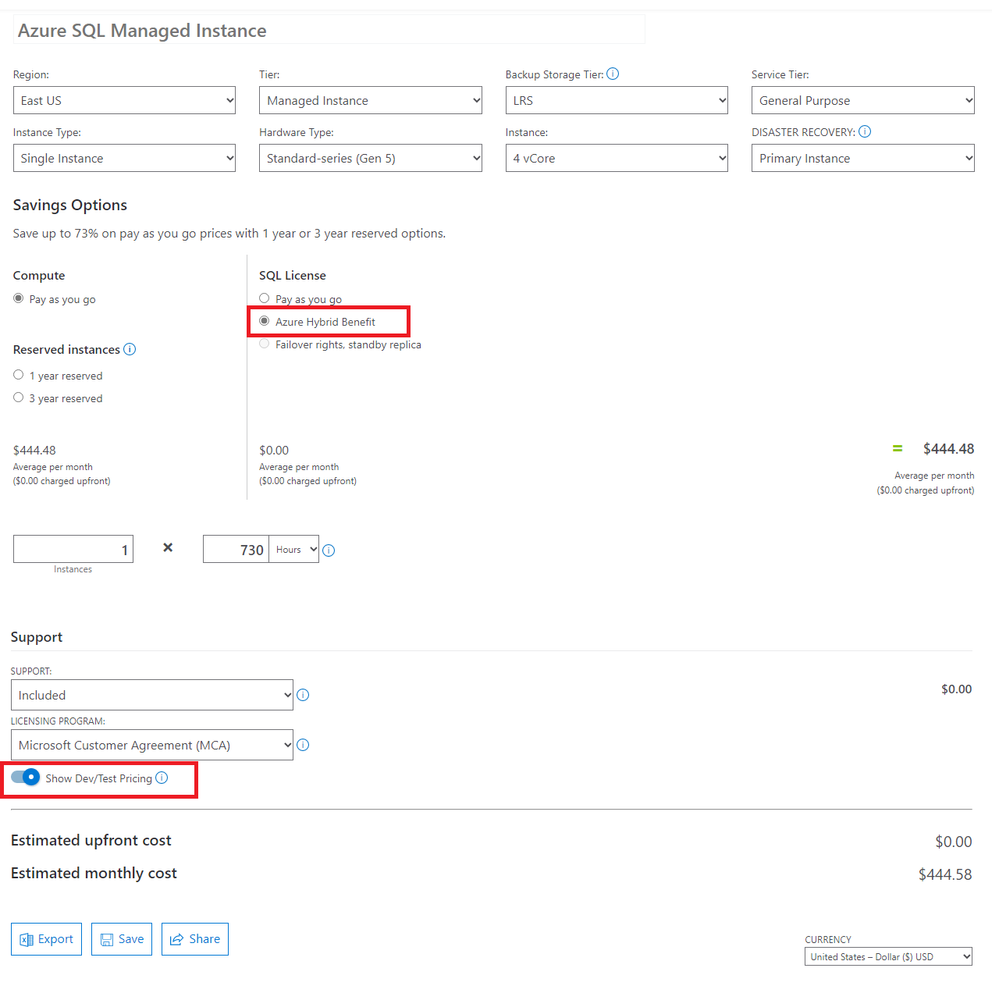Open Service Tier dropdown (General Purpose)
The image size is (999, 987).
pyautogui.click(x=863, y=101)
